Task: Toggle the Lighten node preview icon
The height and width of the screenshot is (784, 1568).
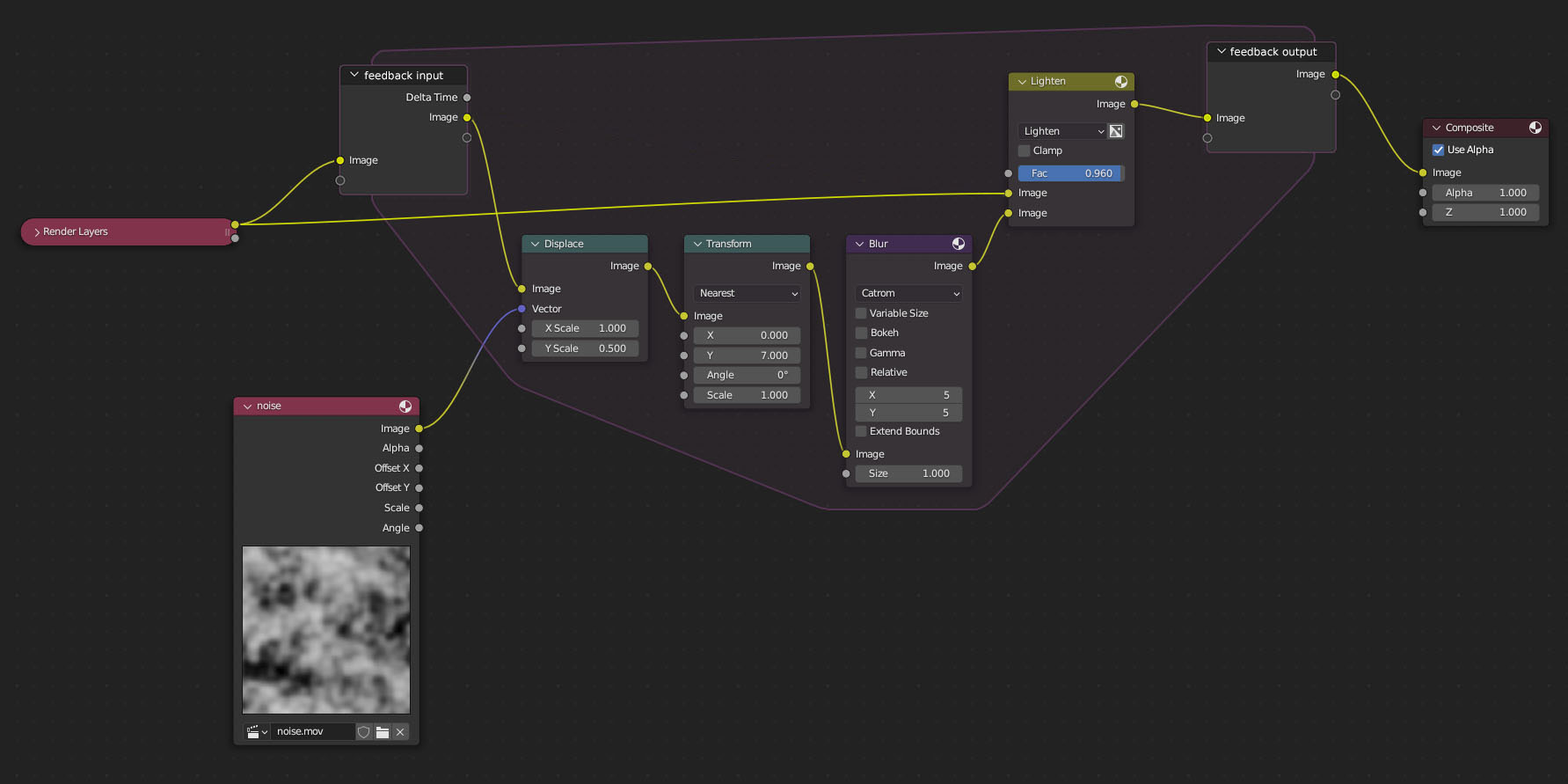Action: (1121, 81)
